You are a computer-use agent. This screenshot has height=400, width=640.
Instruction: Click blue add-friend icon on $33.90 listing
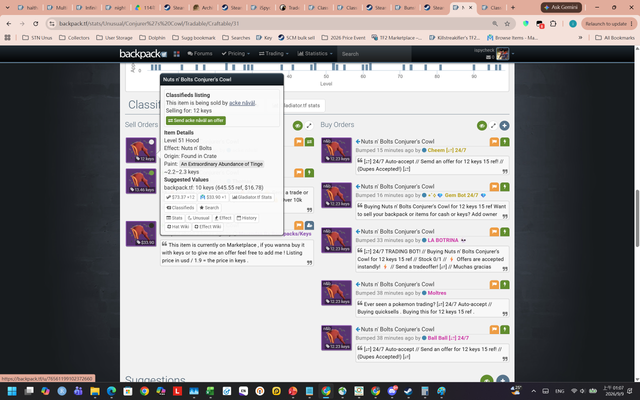(x=309, y=225)
